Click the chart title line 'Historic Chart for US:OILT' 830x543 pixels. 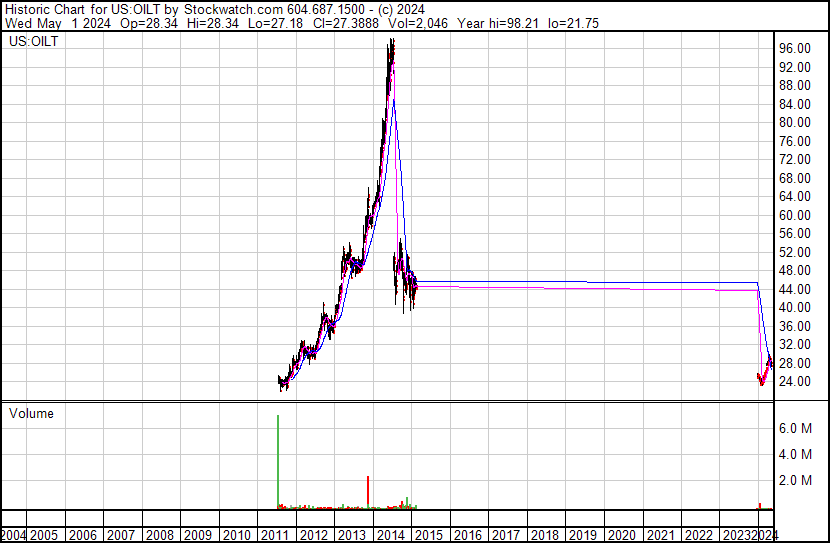click(x=83, y=9)
